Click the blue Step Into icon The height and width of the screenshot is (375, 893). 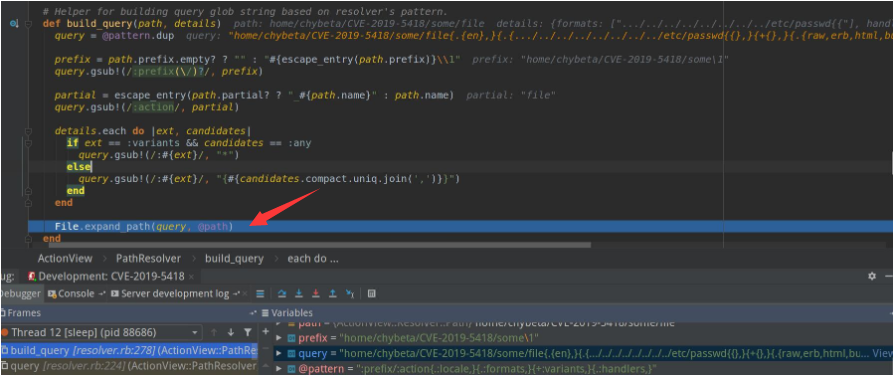pos(298,294)
